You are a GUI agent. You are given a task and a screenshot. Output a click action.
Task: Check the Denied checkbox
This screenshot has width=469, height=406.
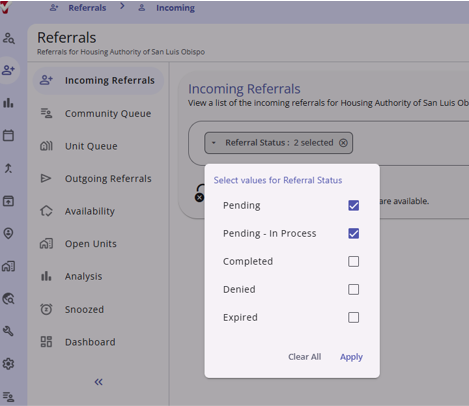(x=354, y=289)
